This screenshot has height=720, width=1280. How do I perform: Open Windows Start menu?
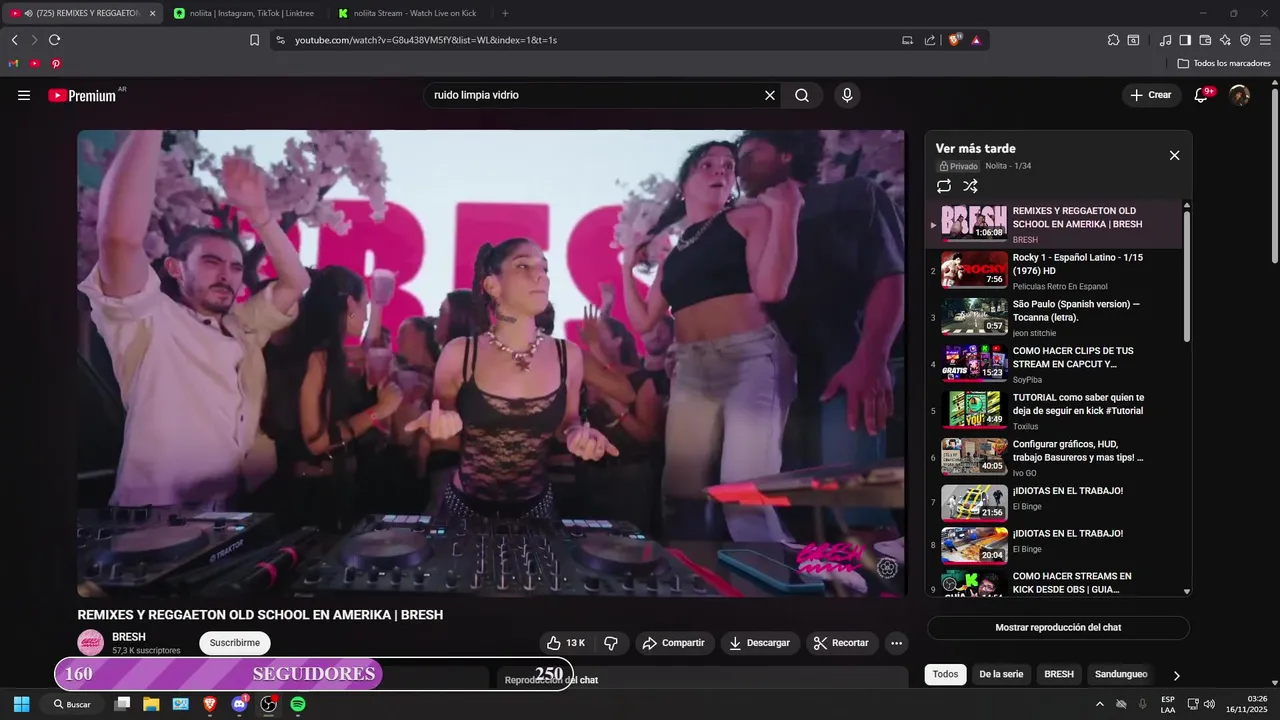21,704
